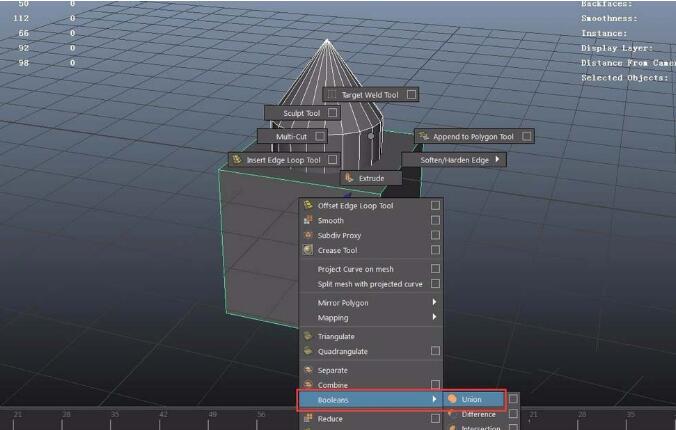Choose the Difference boolean operation
Image resolution: width=676 pixels, height=430 pixels.
pos(478,414)
